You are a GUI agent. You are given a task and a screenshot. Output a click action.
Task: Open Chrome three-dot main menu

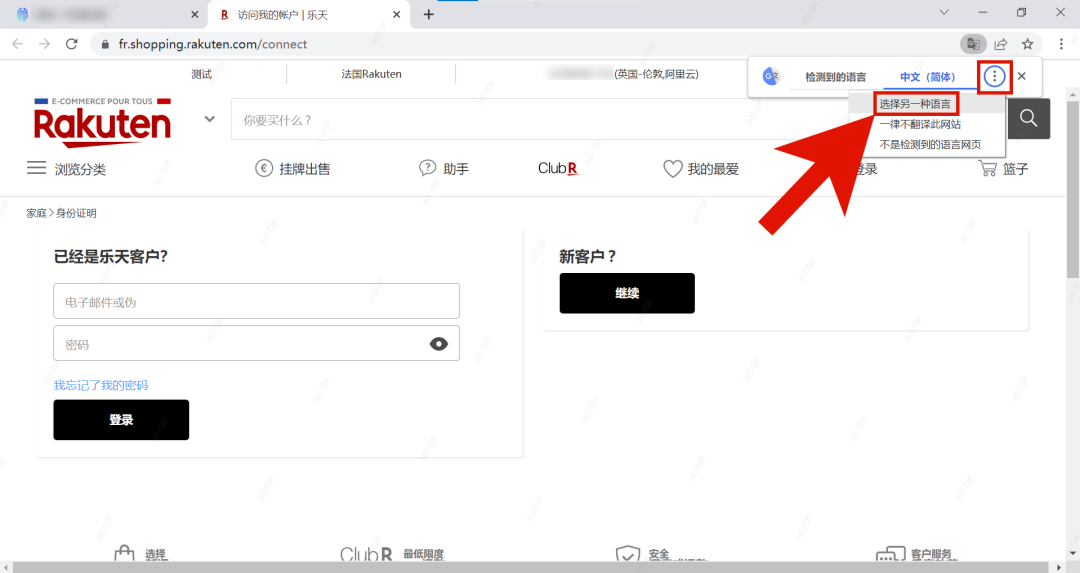pos(1061,44)
